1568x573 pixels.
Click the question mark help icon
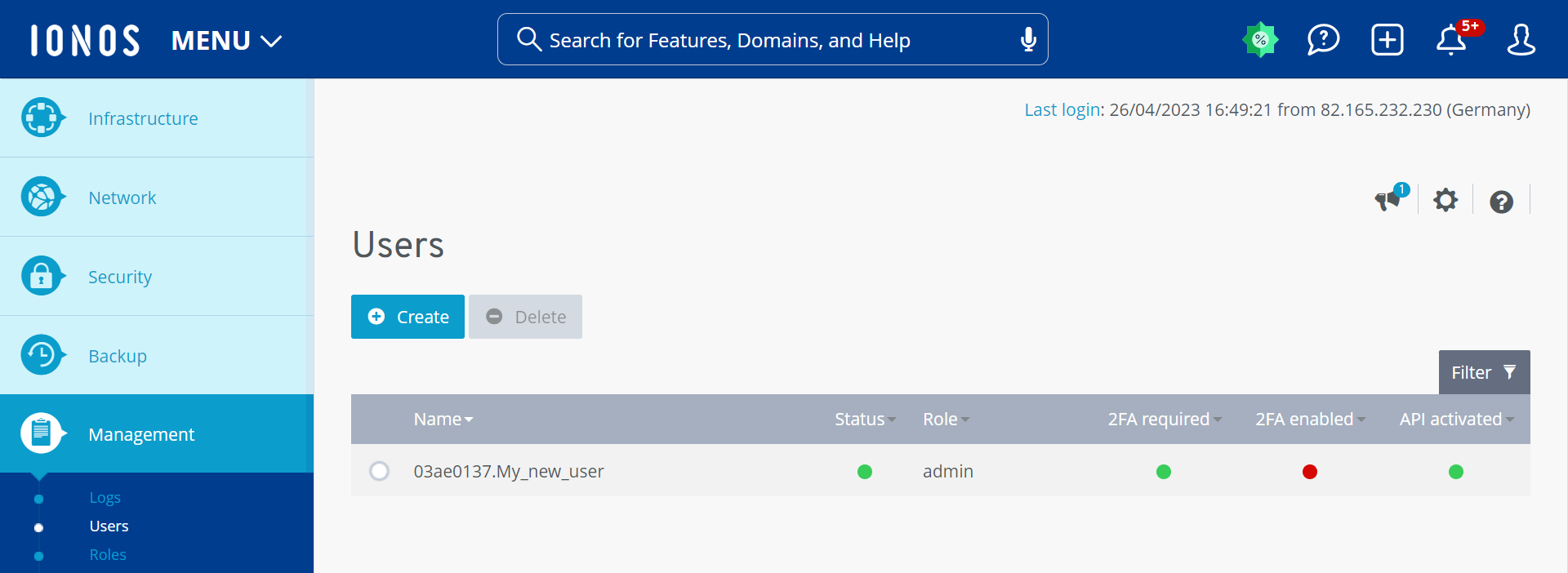pyautogui.click(x=1501, y=202)
